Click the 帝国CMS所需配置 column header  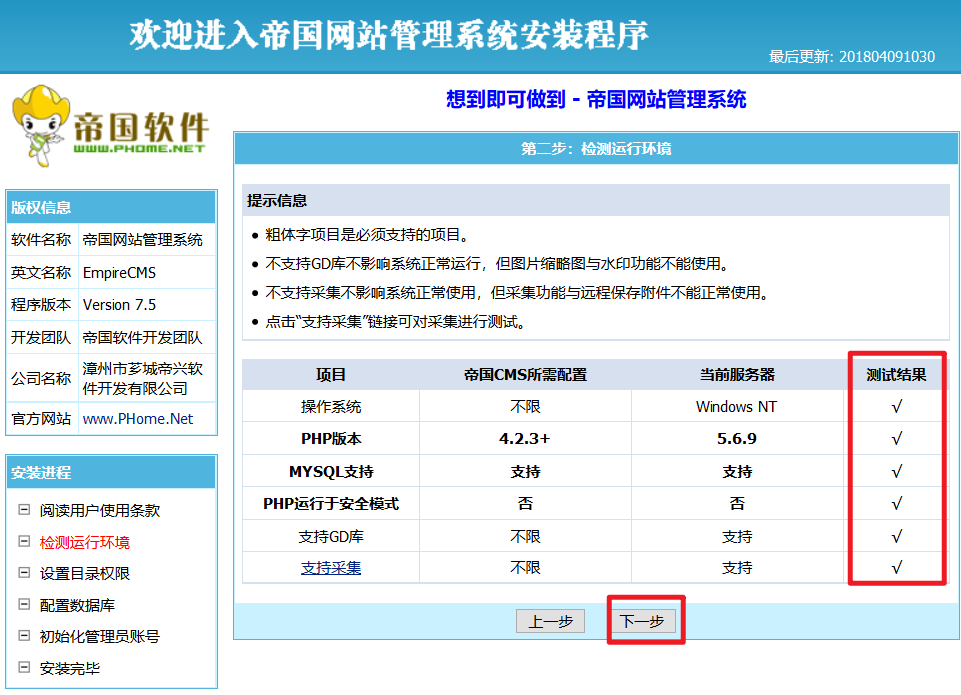click(525, 374)
